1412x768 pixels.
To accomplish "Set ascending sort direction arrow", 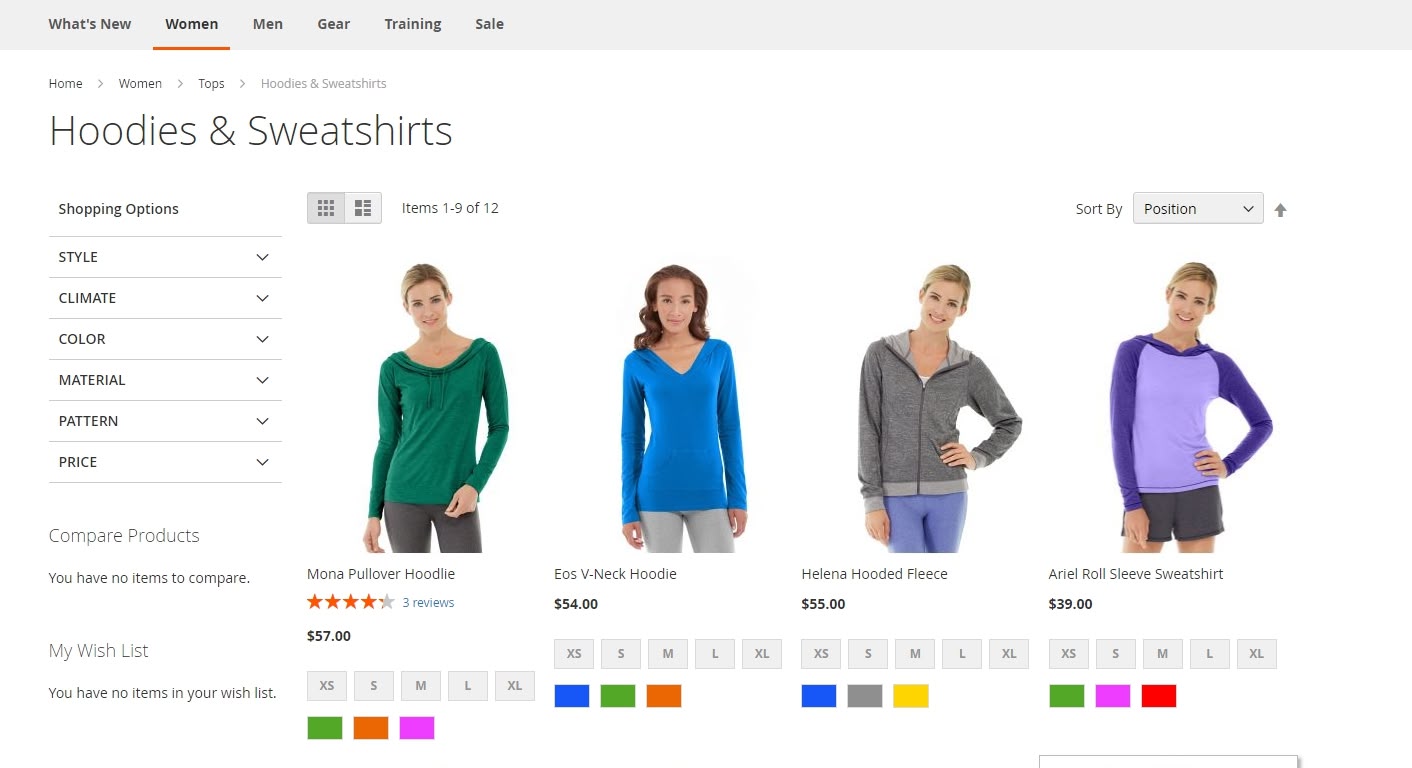I will (1280, 209).
